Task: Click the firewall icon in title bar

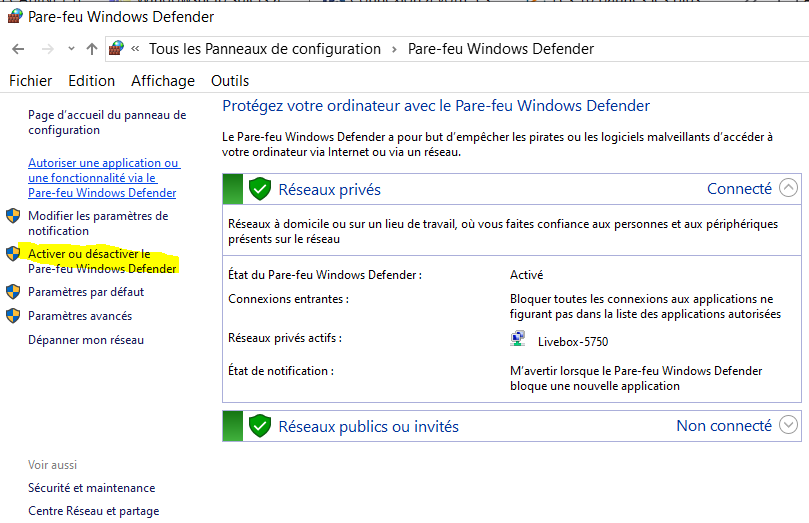Action: (x=15, y=17)
